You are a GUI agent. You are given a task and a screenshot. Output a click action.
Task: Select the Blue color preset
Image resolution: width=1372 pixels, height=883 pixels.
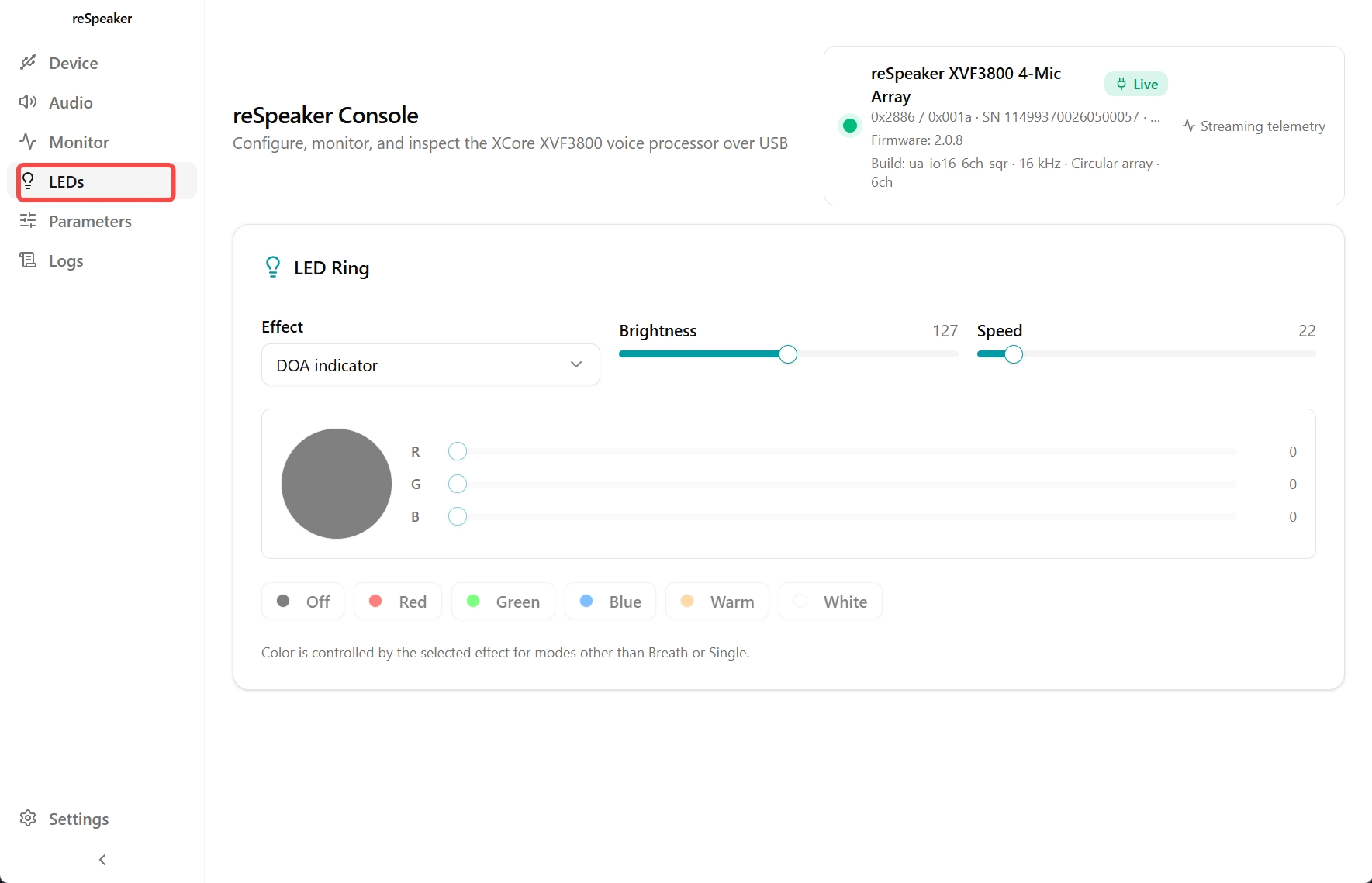pyautogui.click(x=610, y=602)
